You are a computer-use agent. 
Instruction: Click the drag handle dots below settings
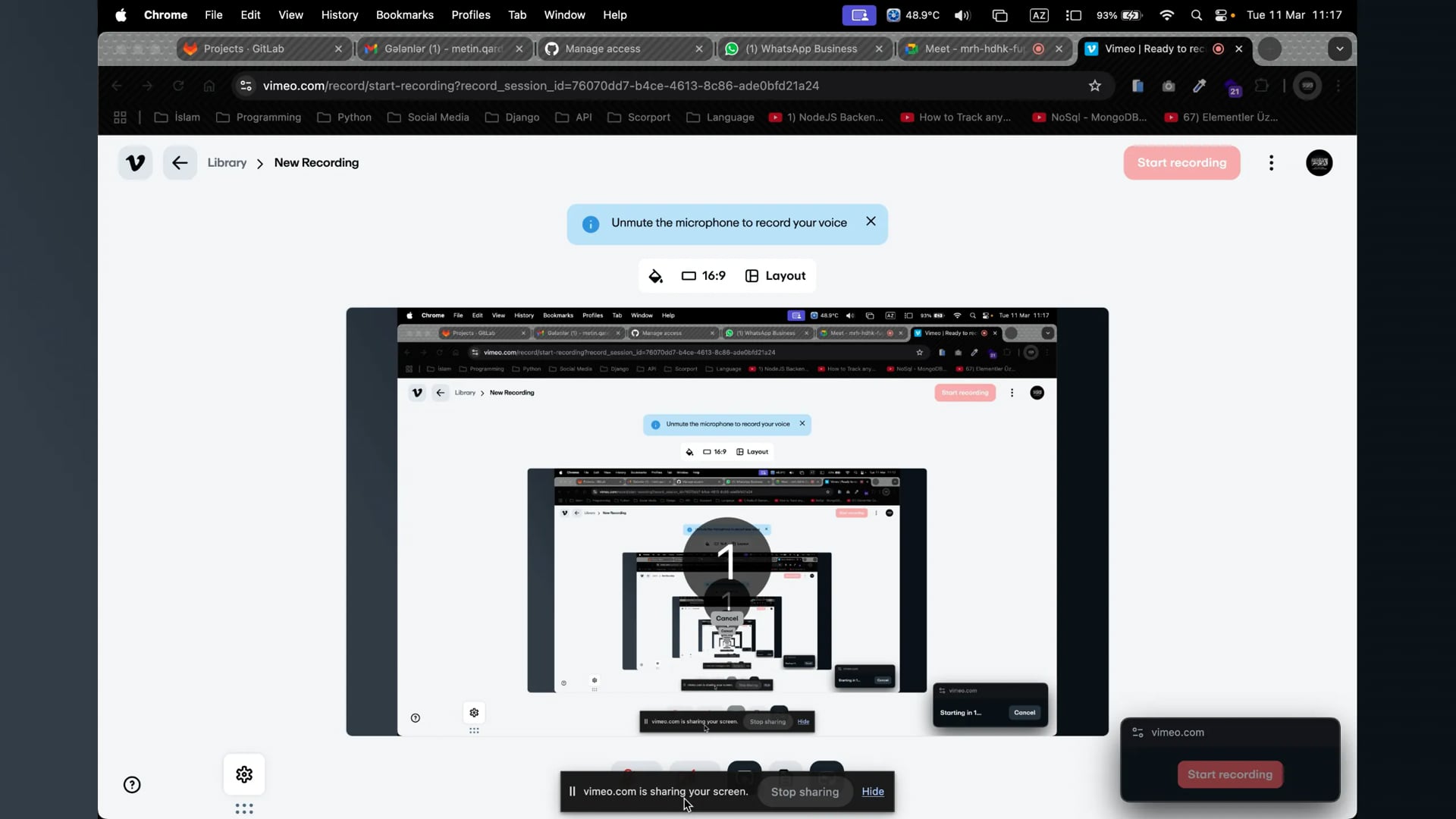pos(244,809)
